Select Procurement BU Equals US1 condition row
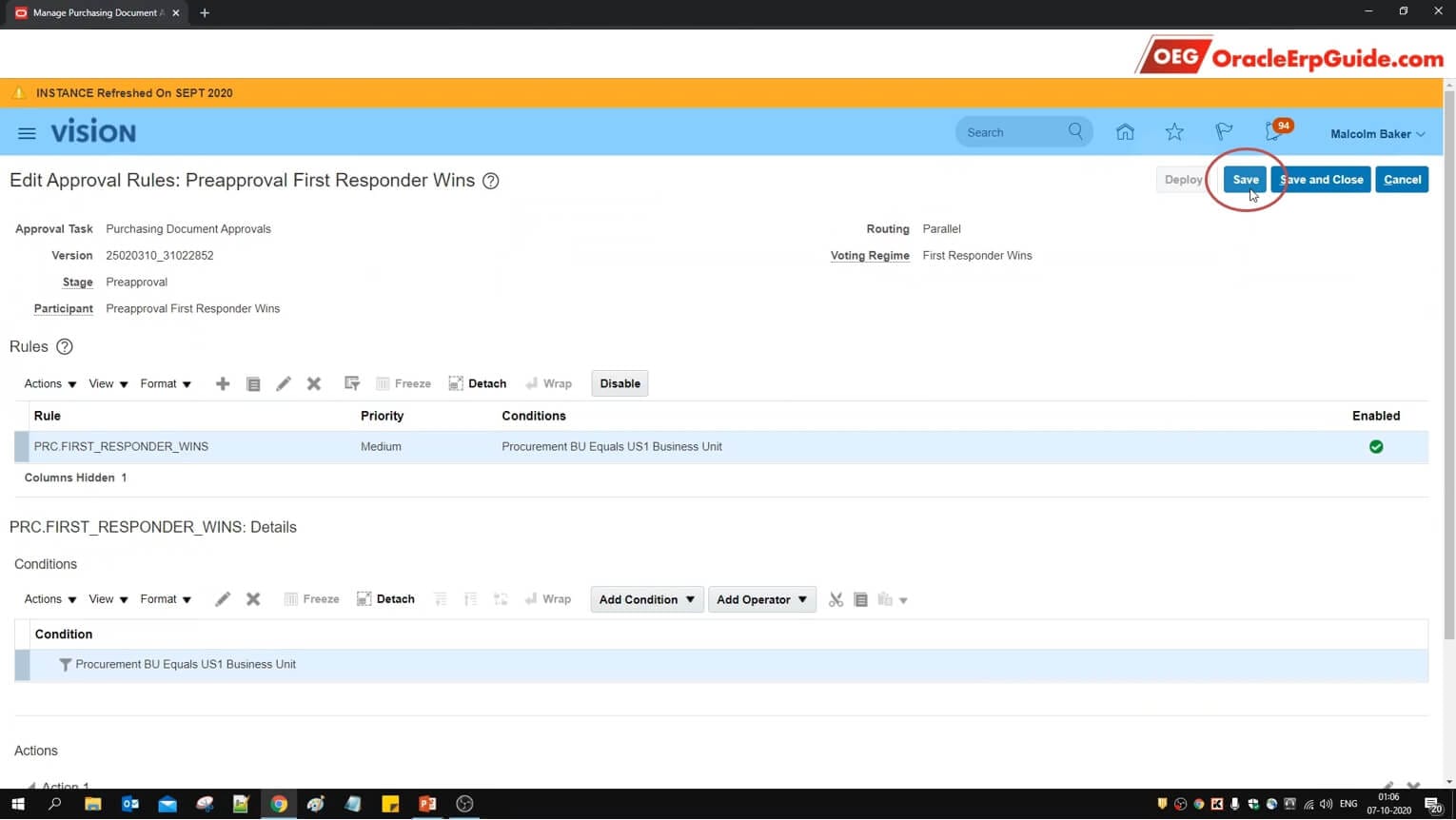1456x820 pixels. (721, 665)
